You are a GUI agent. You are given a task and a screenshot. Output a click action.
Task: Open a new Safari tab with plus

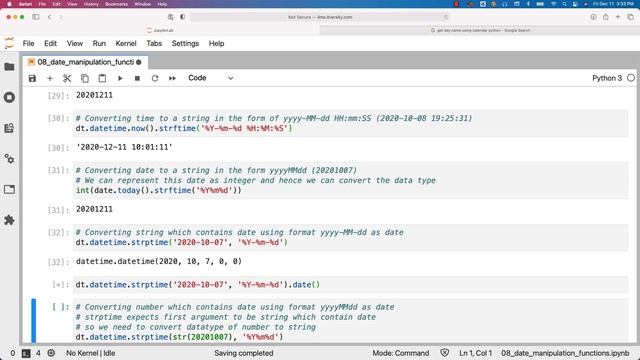(x=618, y=17)
